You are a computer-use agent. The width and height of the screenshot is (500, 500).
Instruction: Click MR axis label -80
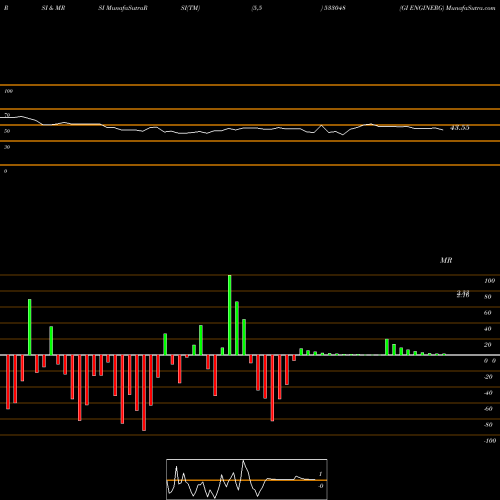[x=488, y=425]
